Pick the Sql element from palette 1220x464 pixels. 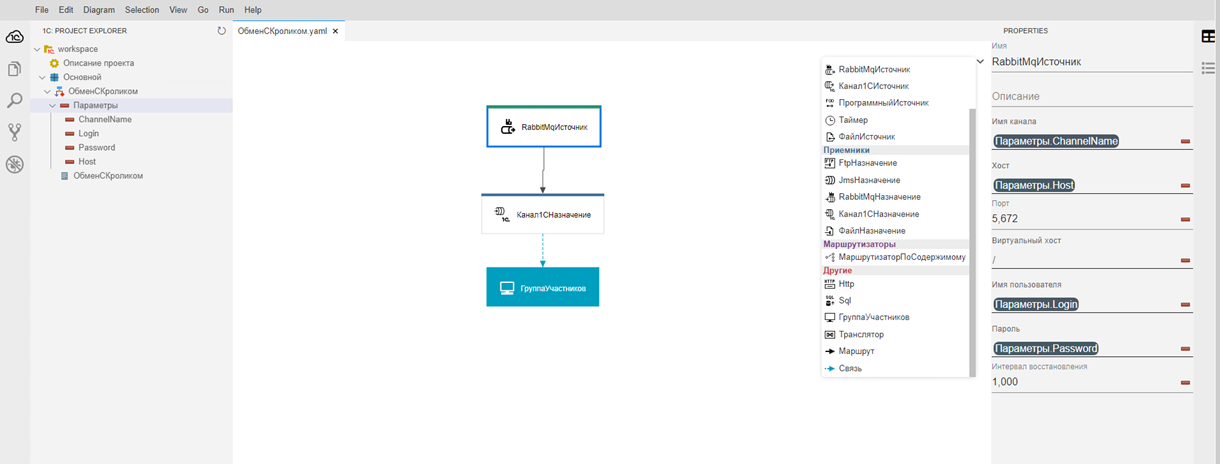click(845, 301)
